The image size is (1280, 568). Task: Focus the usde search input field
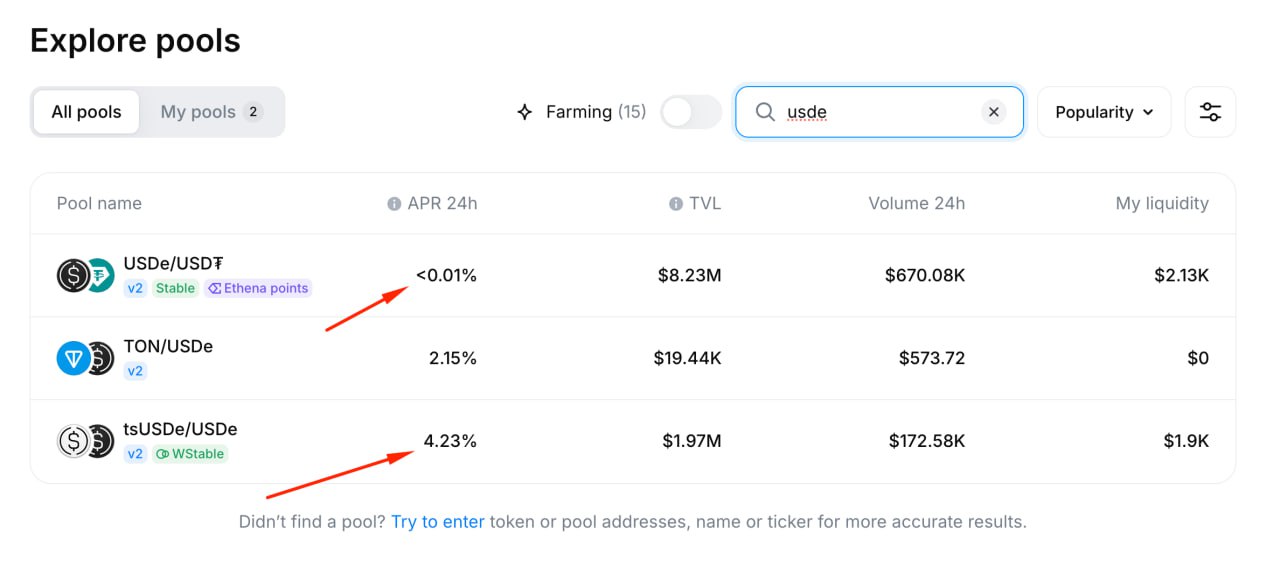(879, 112)
